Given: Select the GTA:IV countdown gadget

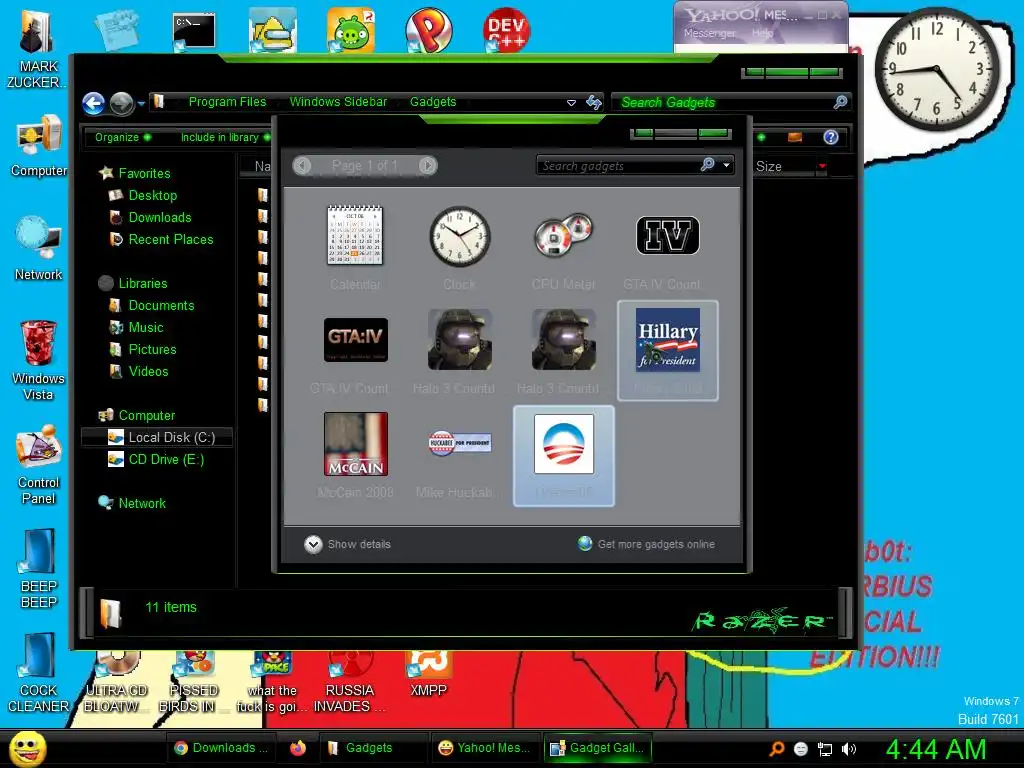Looking at the screenshot, I should click(x=355, y=340).
